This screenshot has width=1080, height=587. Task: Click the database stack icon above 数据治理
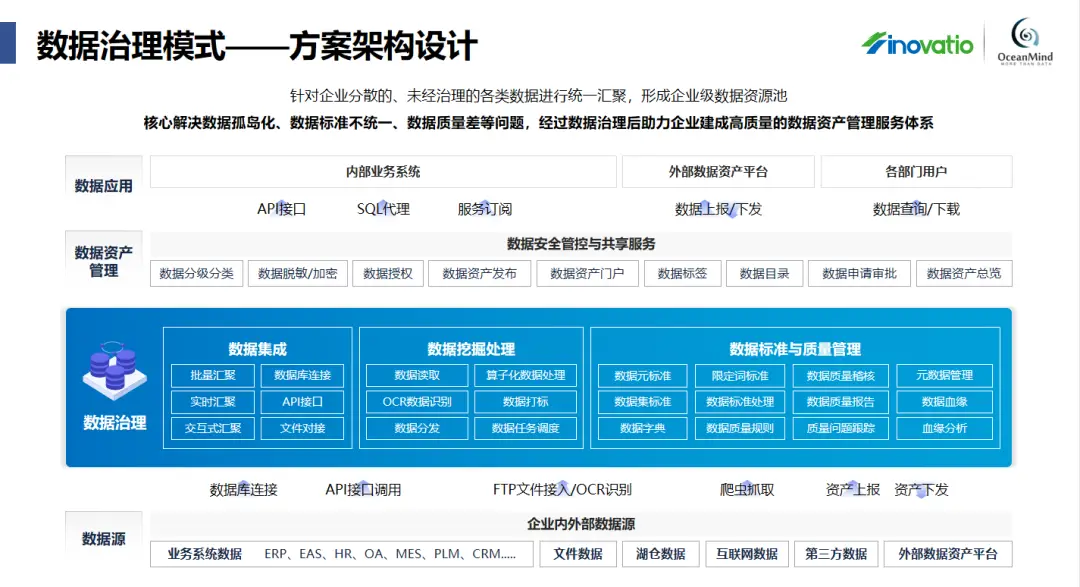[114, 370]
